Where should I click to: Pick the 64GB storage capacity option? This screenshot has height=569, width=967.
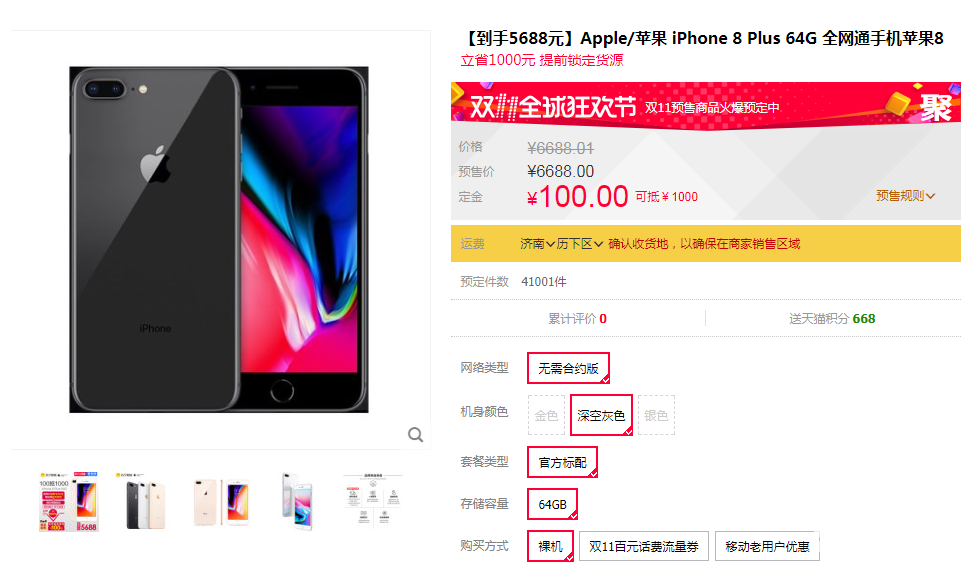tap(553, 504)
